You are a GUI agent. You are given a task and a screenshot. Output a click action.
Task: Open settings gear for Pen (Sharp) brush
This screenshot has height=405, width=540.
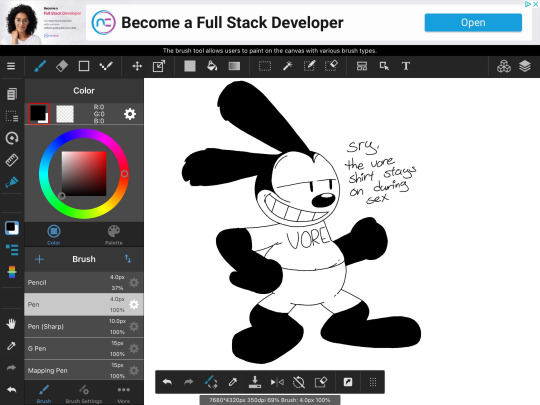134,326
